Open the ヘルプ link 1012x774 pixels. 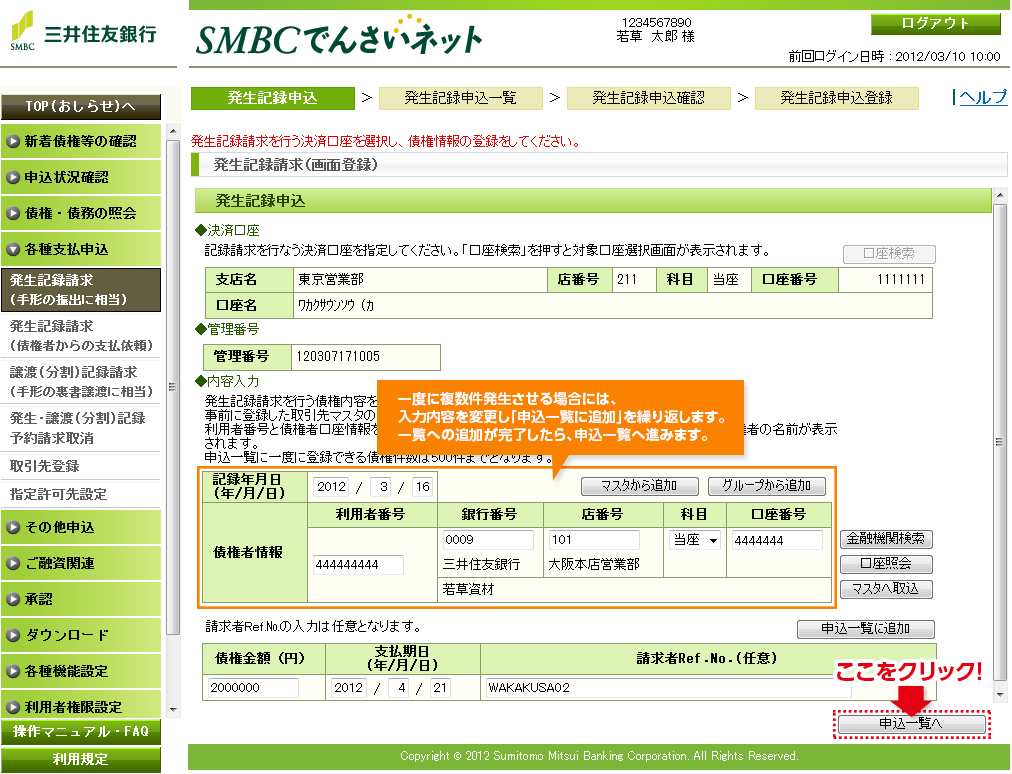tap(982, 97)
